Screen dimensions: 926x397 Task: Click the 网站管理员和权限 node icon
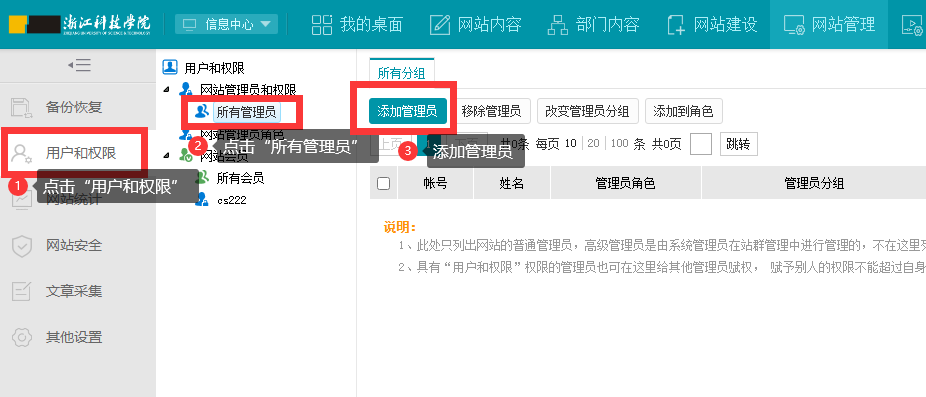click(x=186, y=90)
